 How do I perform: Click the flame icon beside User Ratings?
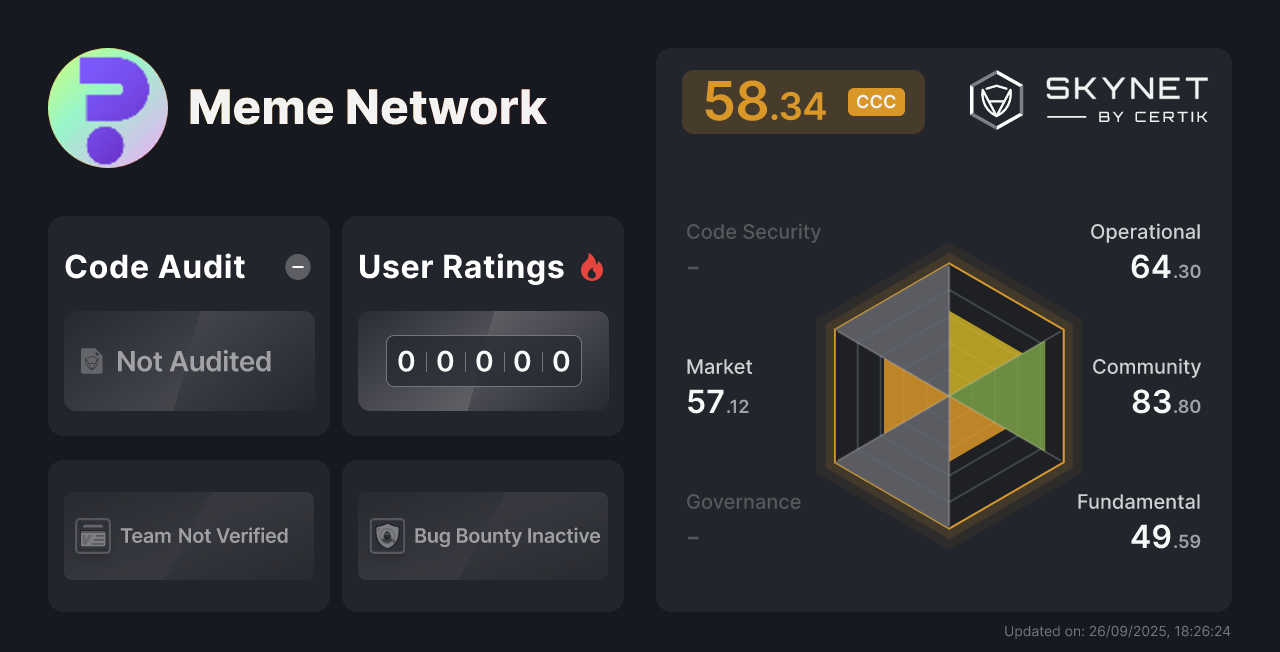tap(592, 267)
